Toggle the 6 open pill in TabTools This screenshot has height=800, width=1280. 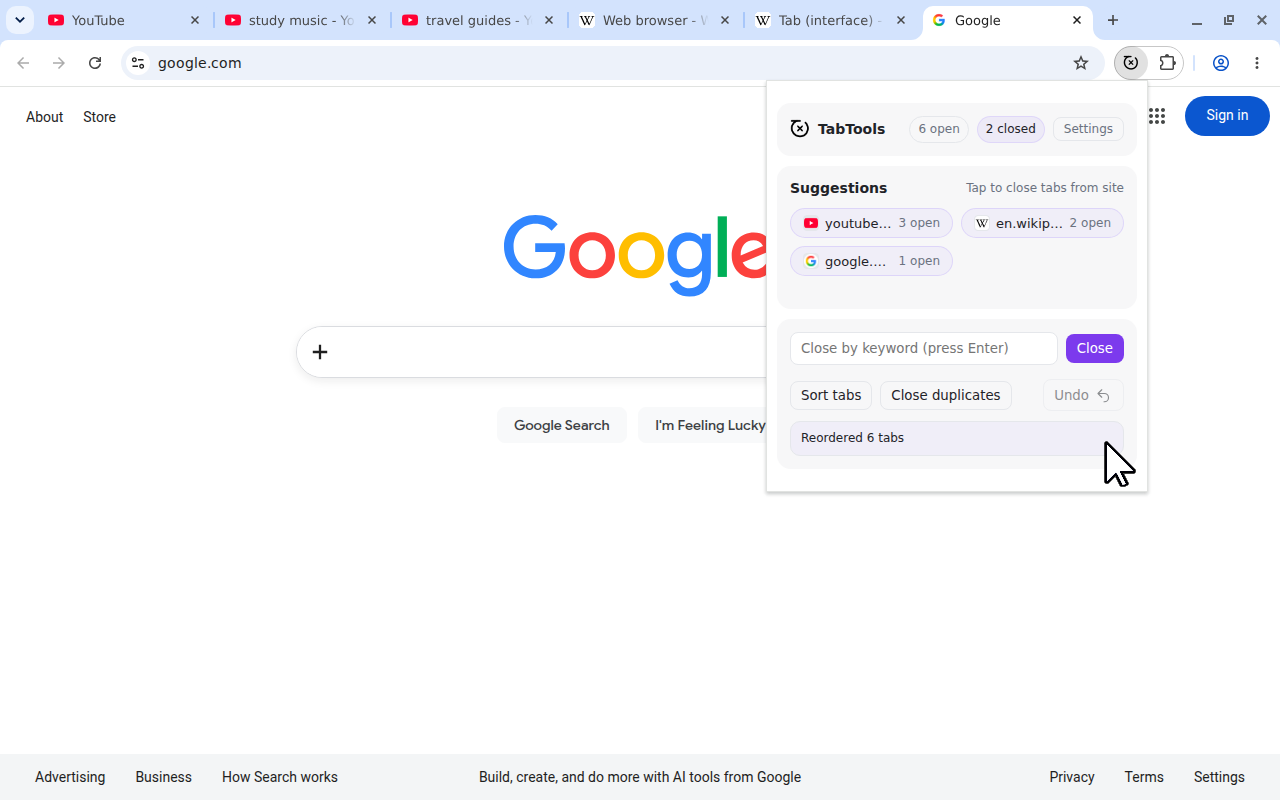tap(939, 129)
